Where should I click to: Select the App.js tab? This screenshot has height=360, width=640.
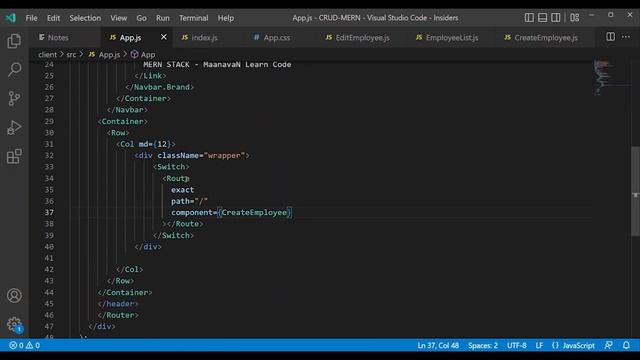pos(130,38)
